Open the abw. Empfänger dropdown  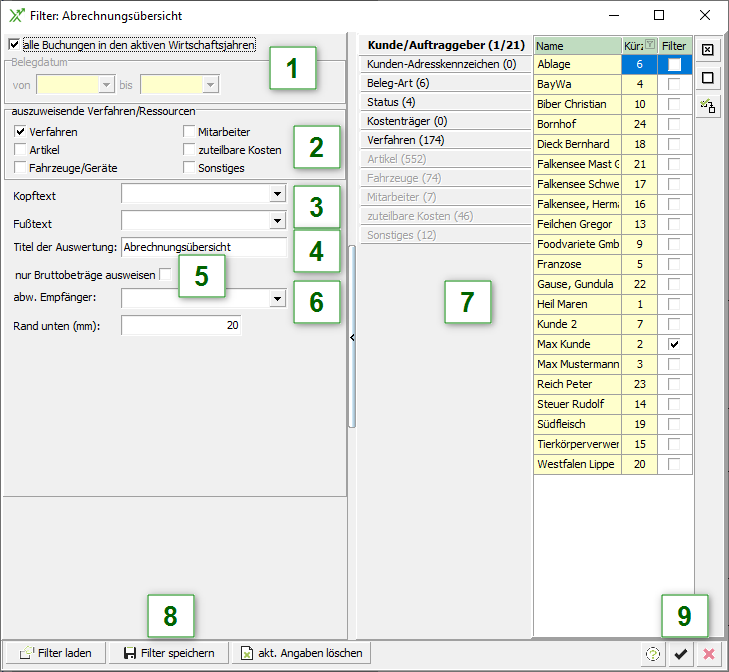[x=277, y=298]
